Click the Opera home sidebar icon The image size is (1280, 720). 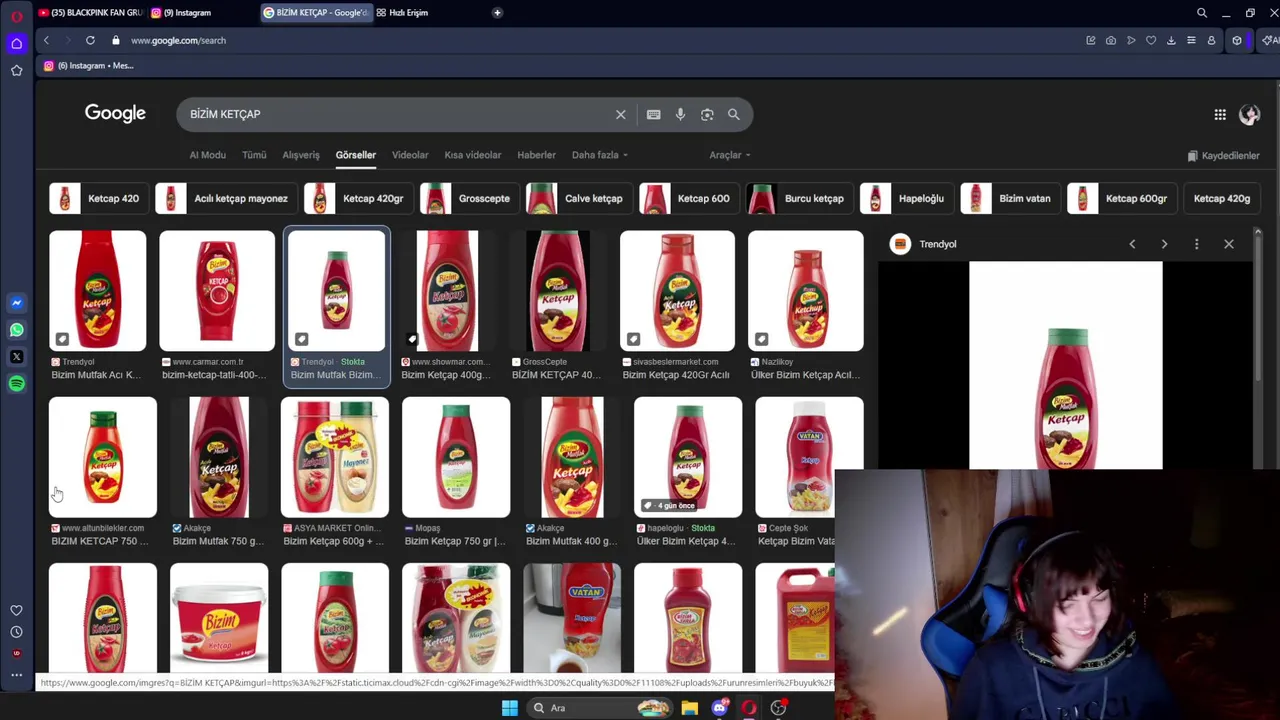pyautogui.click(x=16, y=43)
